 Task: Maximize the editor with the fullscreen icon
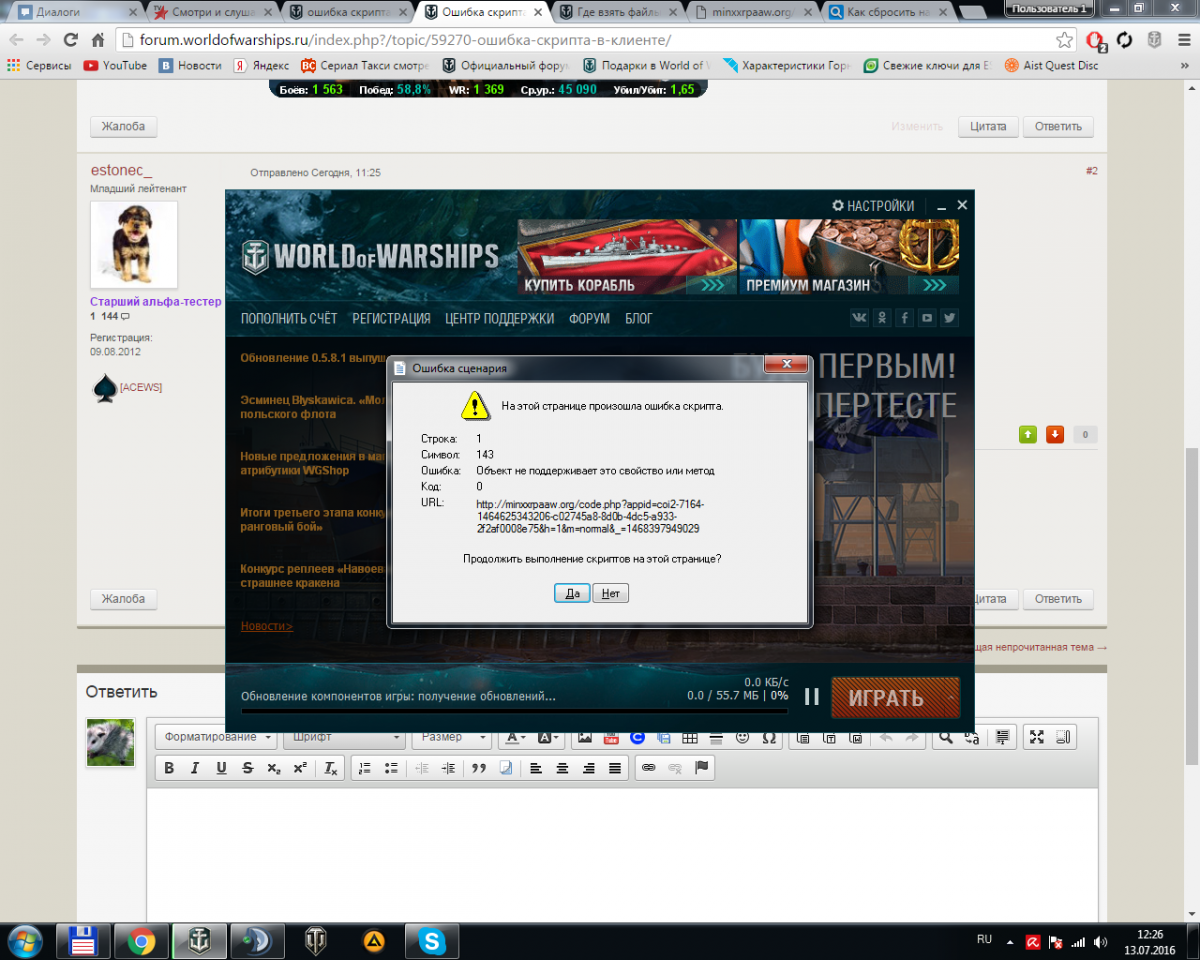1037,738
